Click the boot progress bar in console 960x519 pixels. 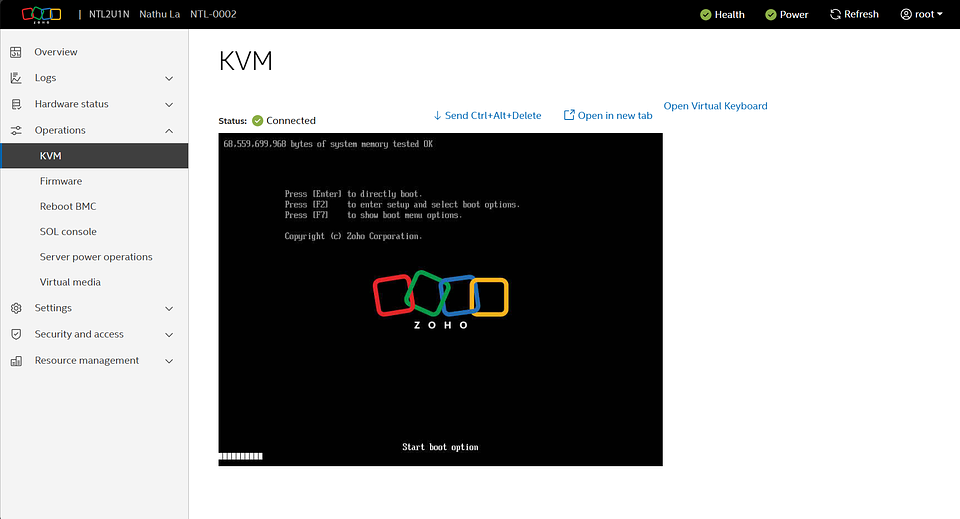coord(241,456)
